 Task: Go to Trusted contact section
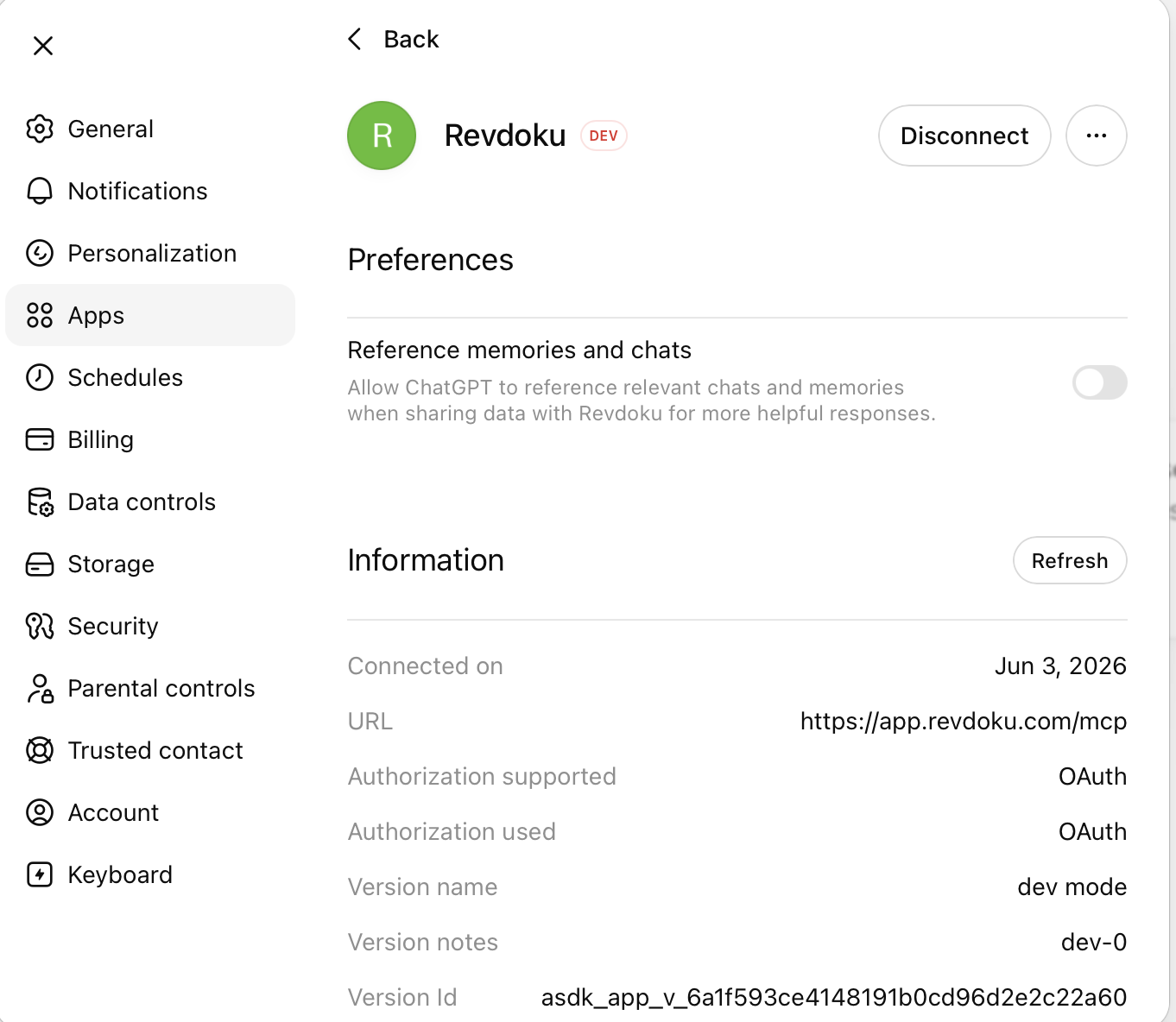tap(150, 750)
